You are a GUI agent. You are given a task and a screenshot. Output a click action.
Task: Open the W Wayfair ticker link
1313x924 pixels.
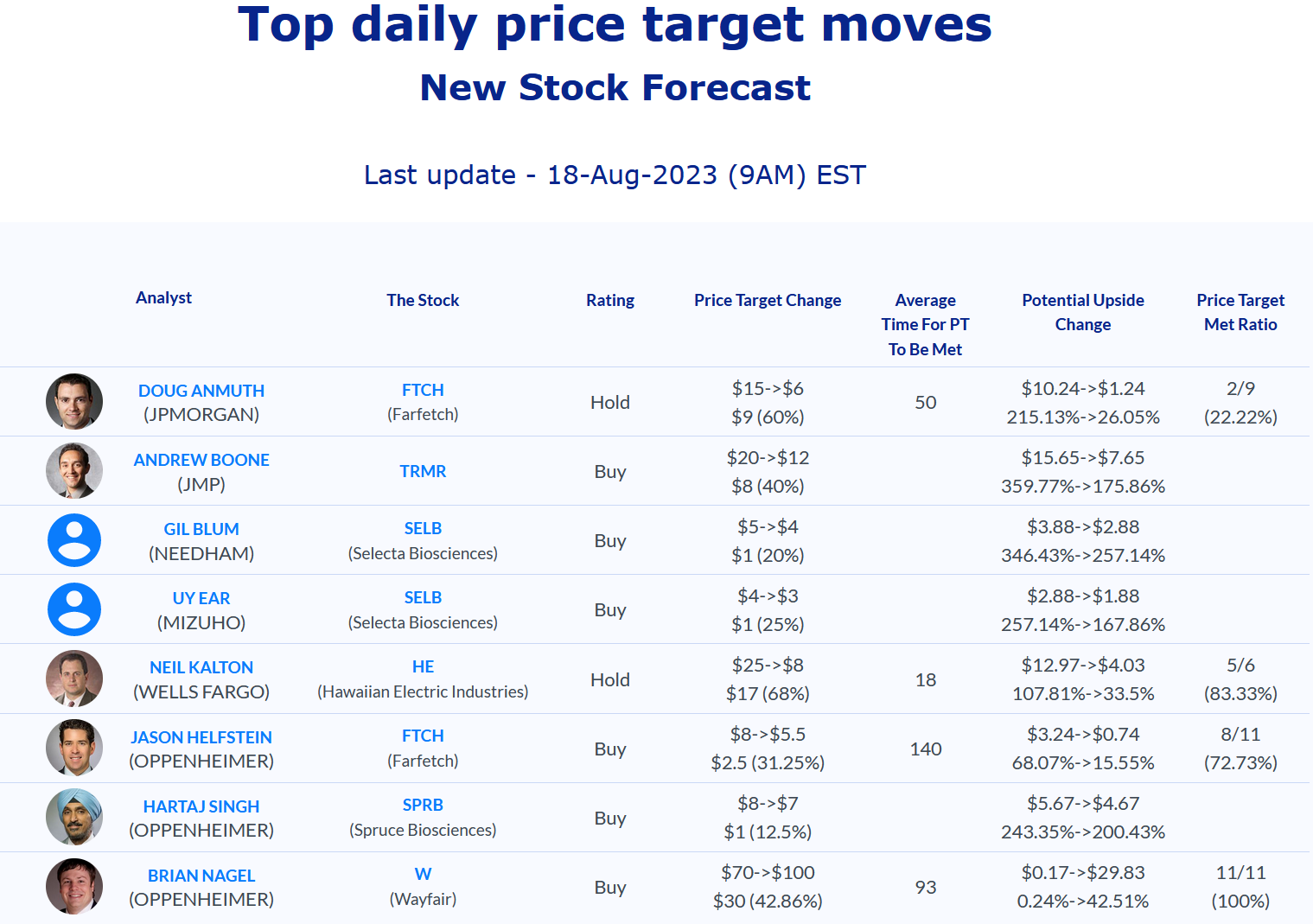point(423,874)
